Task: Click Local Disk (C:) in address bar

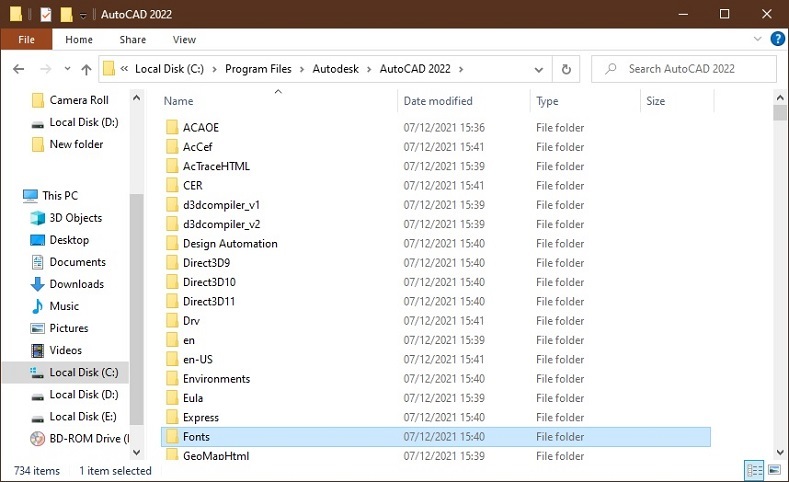Action: (169, 69)
